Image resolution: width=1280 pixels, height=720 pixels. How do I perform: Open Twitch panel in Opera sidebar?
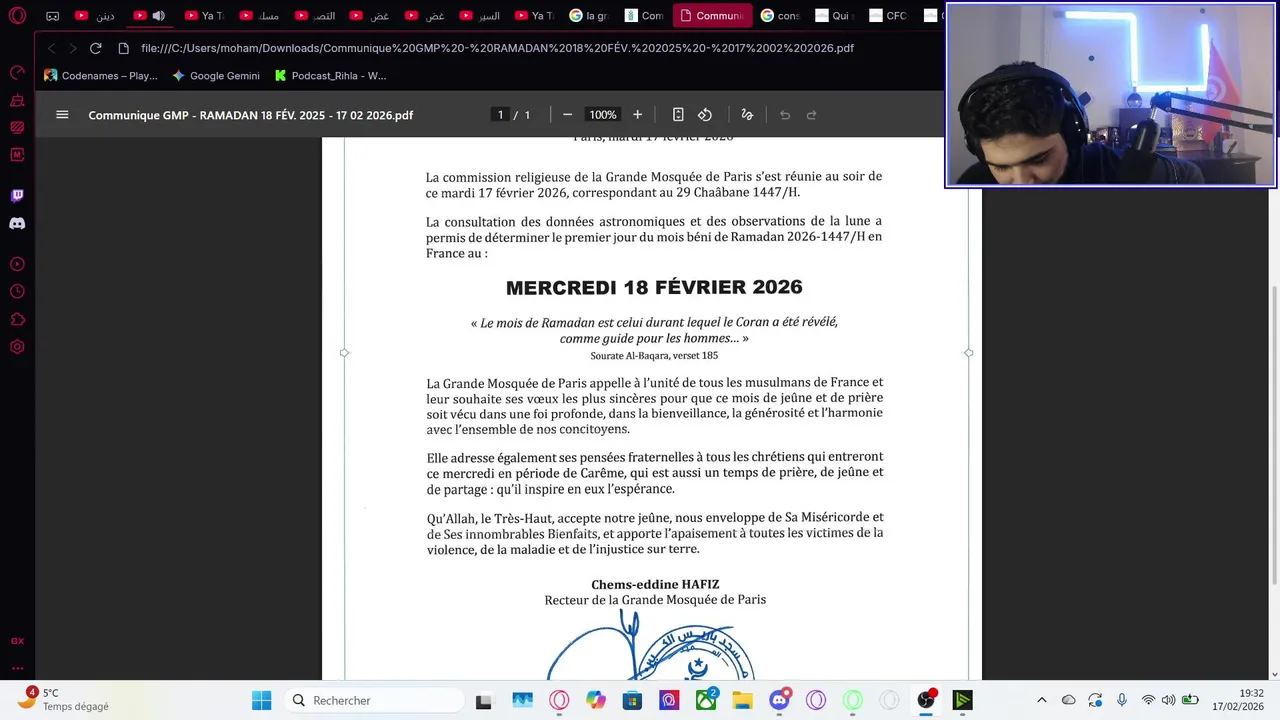point(17,196)
